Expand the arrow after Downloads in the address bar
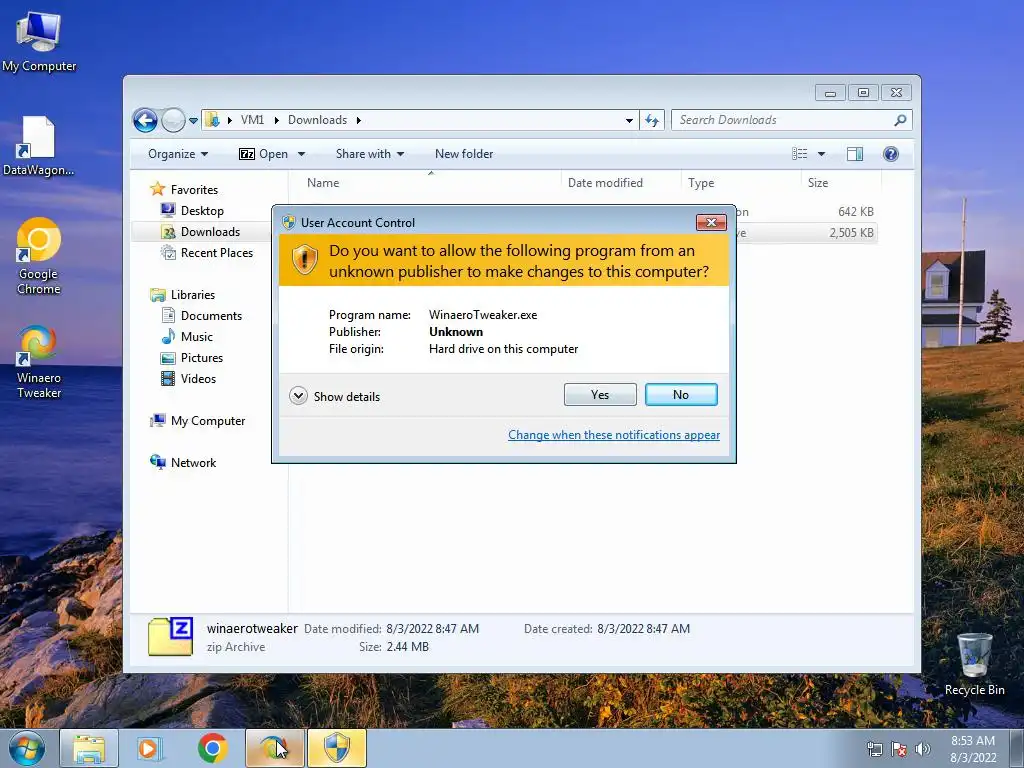This screenshot has width=1024, height=768. (x=359, y=120)
